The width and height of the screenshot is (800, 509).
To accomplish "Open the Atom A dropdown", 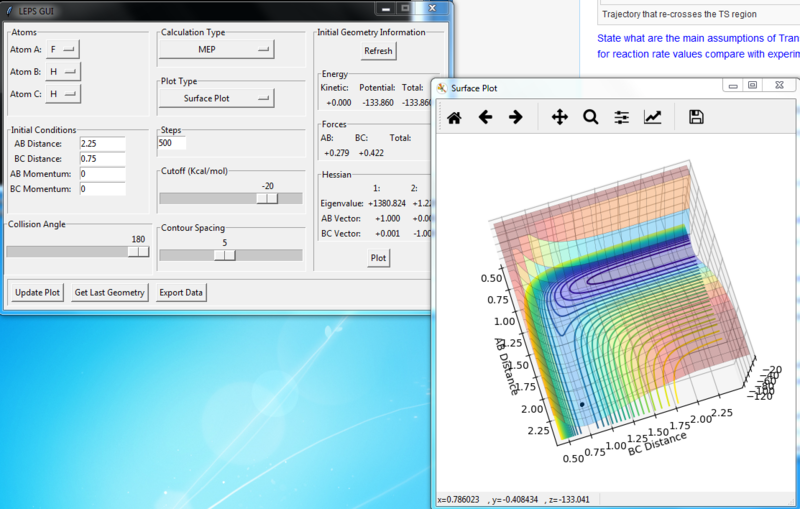I will coord(62,48).
